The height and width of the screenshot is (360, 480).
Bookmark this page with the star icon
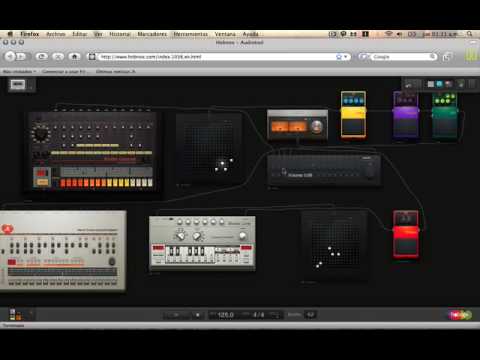(x=339, y=57)
